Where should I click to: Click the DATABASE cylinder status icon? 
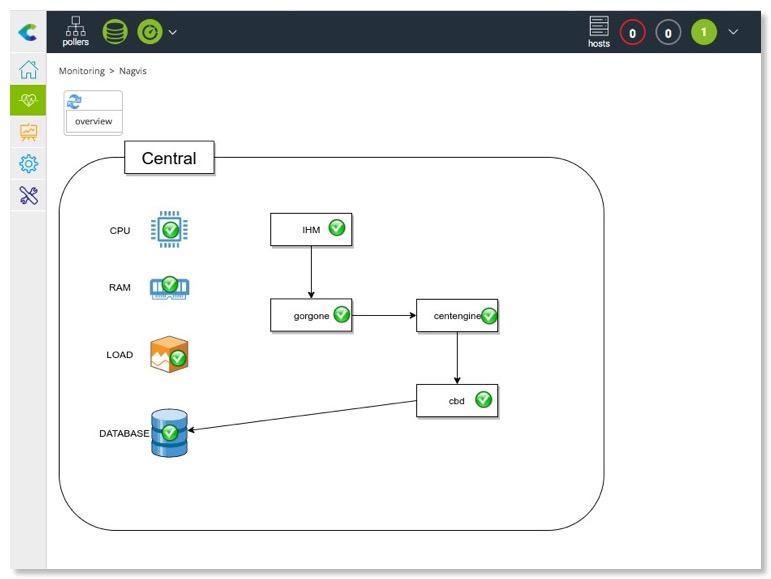[x=169, y=432]
